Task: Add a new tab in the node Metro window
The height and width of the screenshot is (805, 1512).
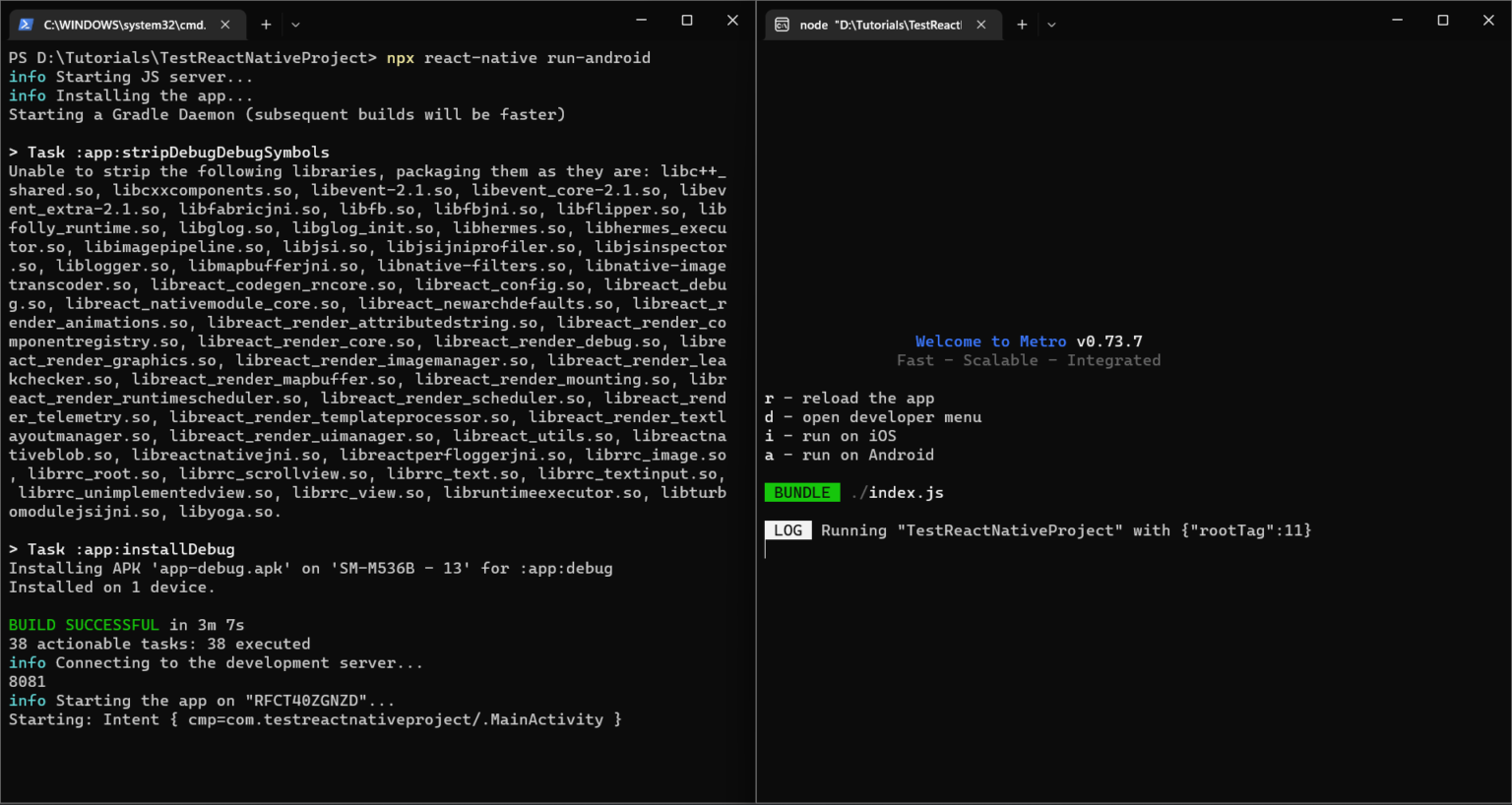Action: (x=1022, y=25)
